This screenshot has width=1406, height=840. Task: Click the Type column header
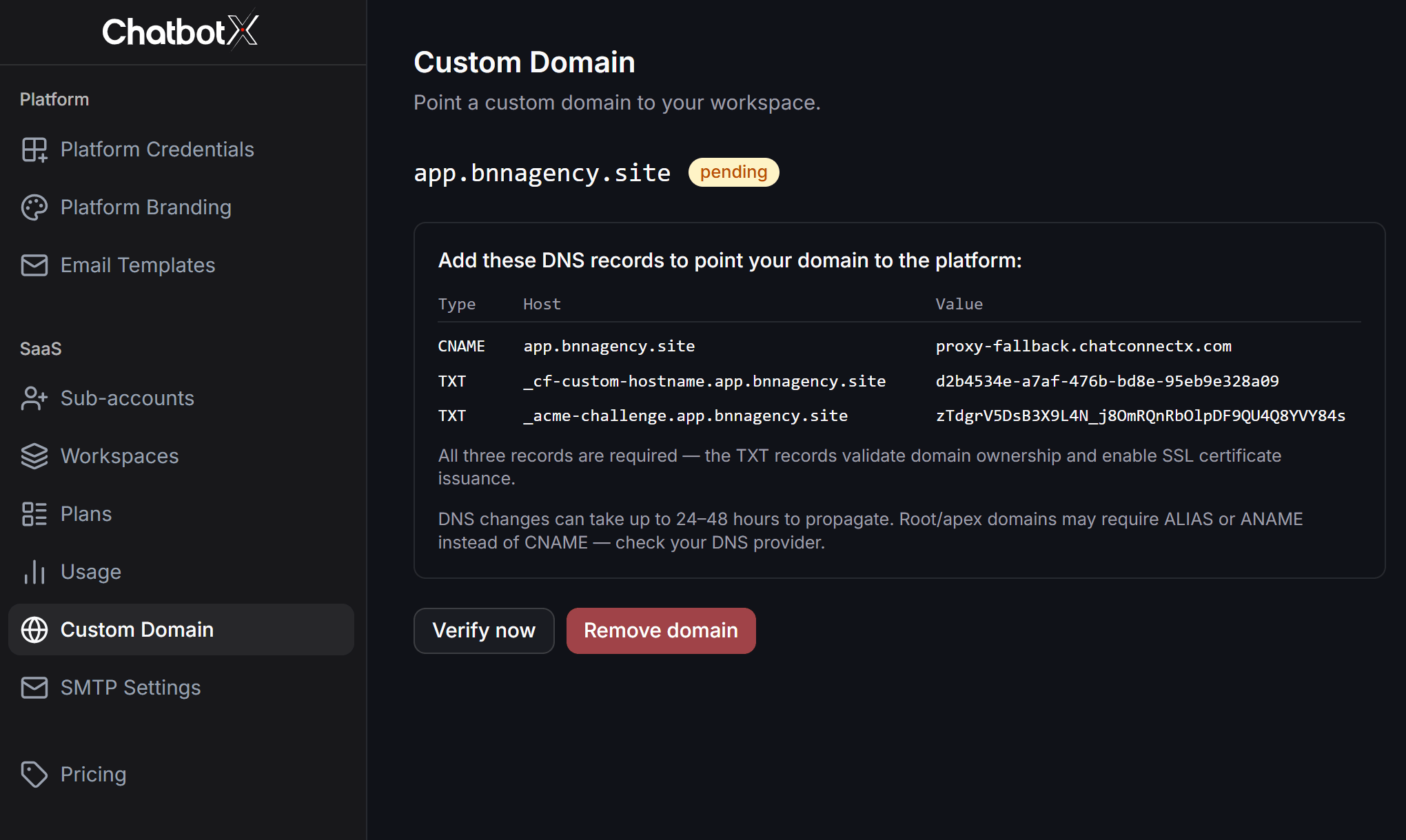(457, 304)
